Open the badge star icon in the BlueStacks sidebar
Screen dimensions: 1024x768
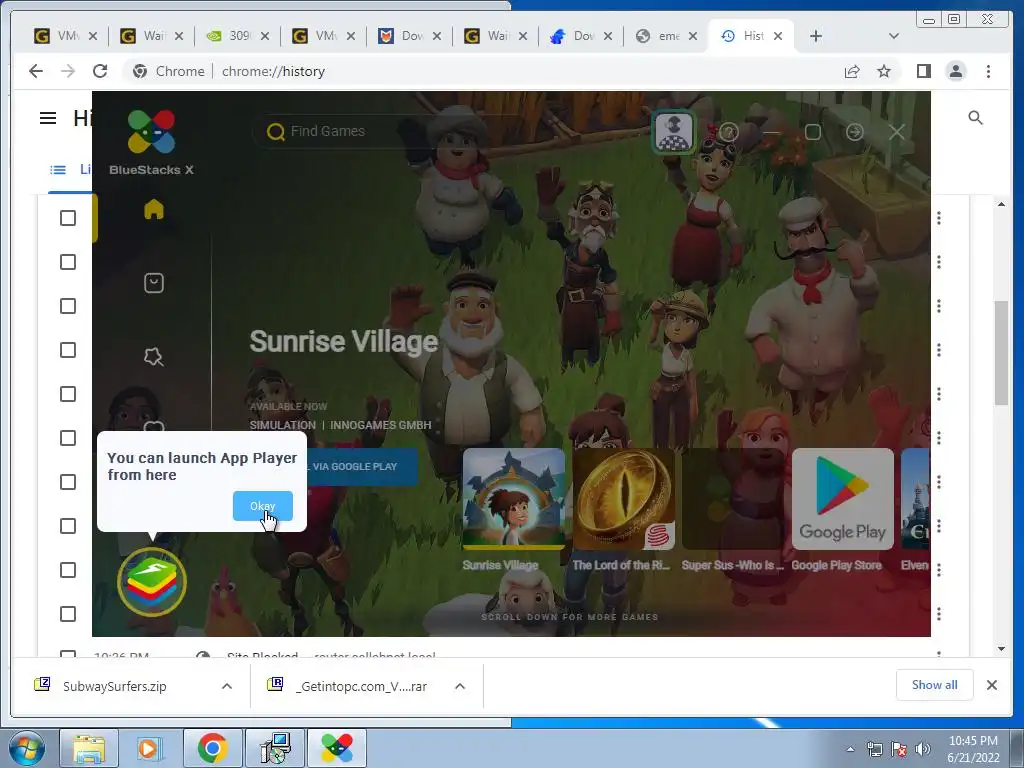pyautogui.click(x=153, y=357)
